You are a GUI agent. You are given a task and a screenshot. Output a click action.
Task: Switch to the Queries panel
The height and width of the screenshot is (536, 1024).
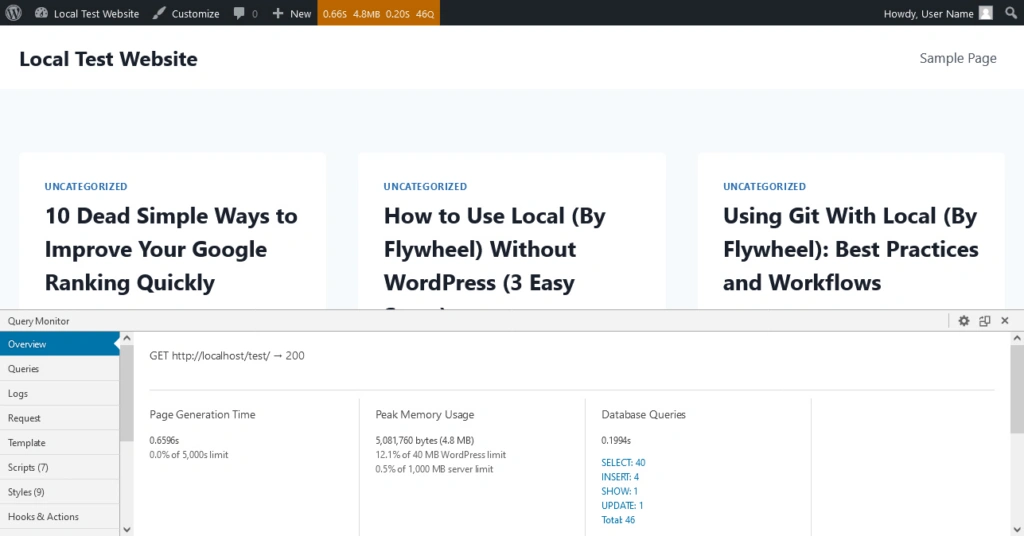(x=24, y=369)
